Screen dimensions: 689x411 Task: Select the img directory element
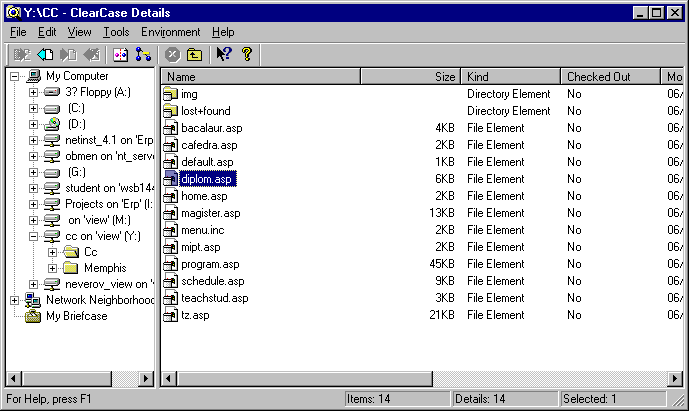click(189, 94)
